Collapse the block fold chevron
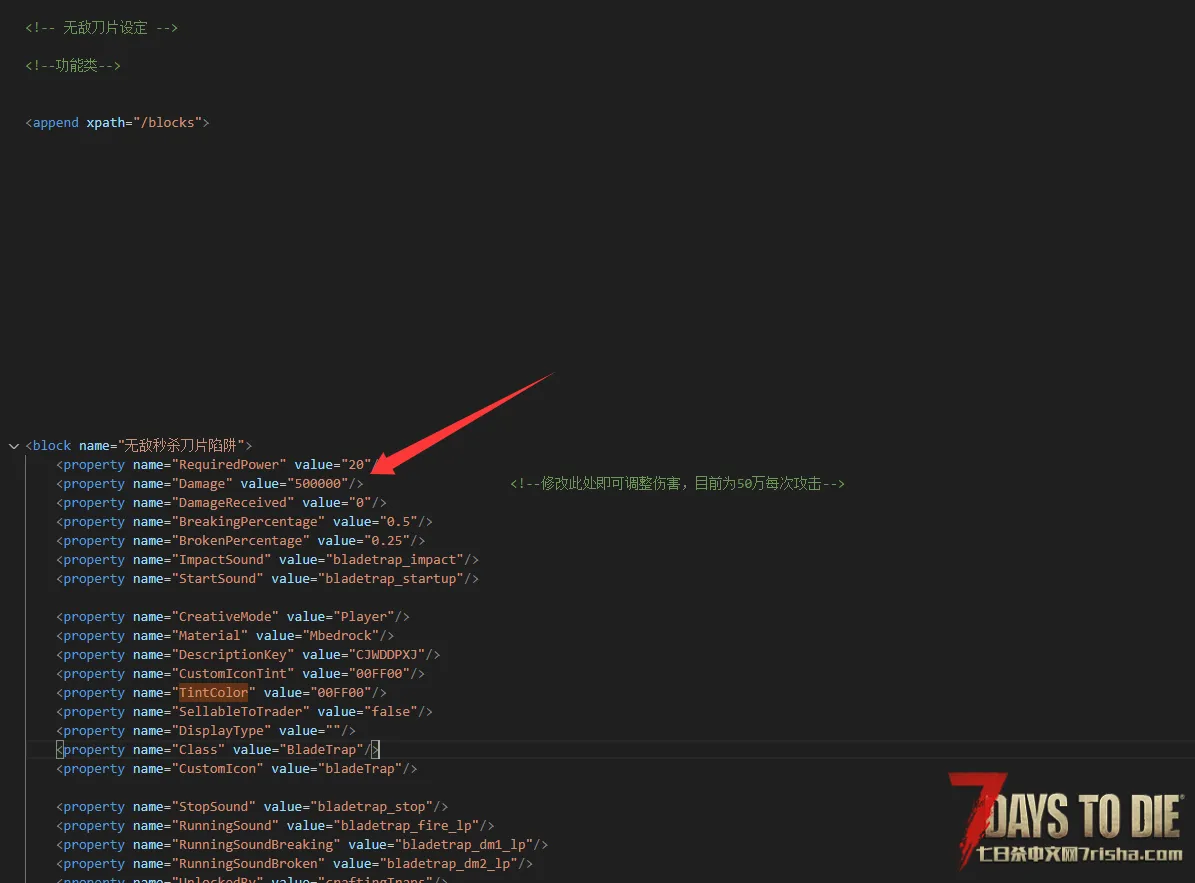The image size is (1195, 883). point(13,446)
